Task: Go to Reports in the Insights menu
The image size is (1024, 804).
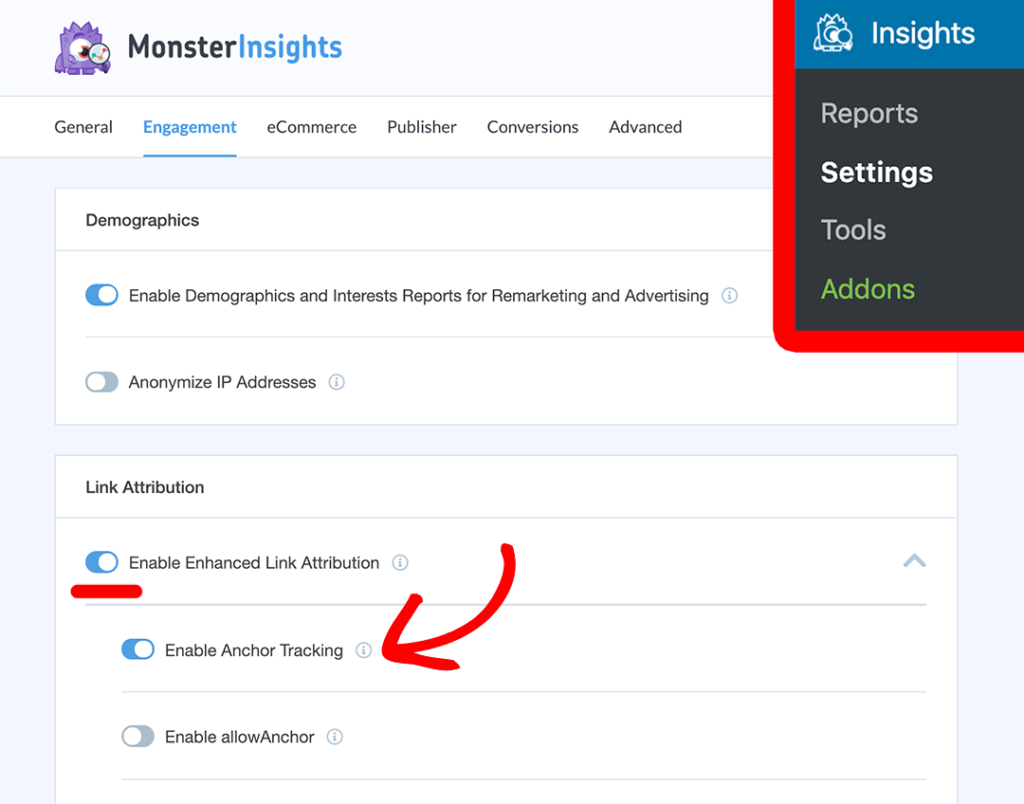Action: (868, 113)
